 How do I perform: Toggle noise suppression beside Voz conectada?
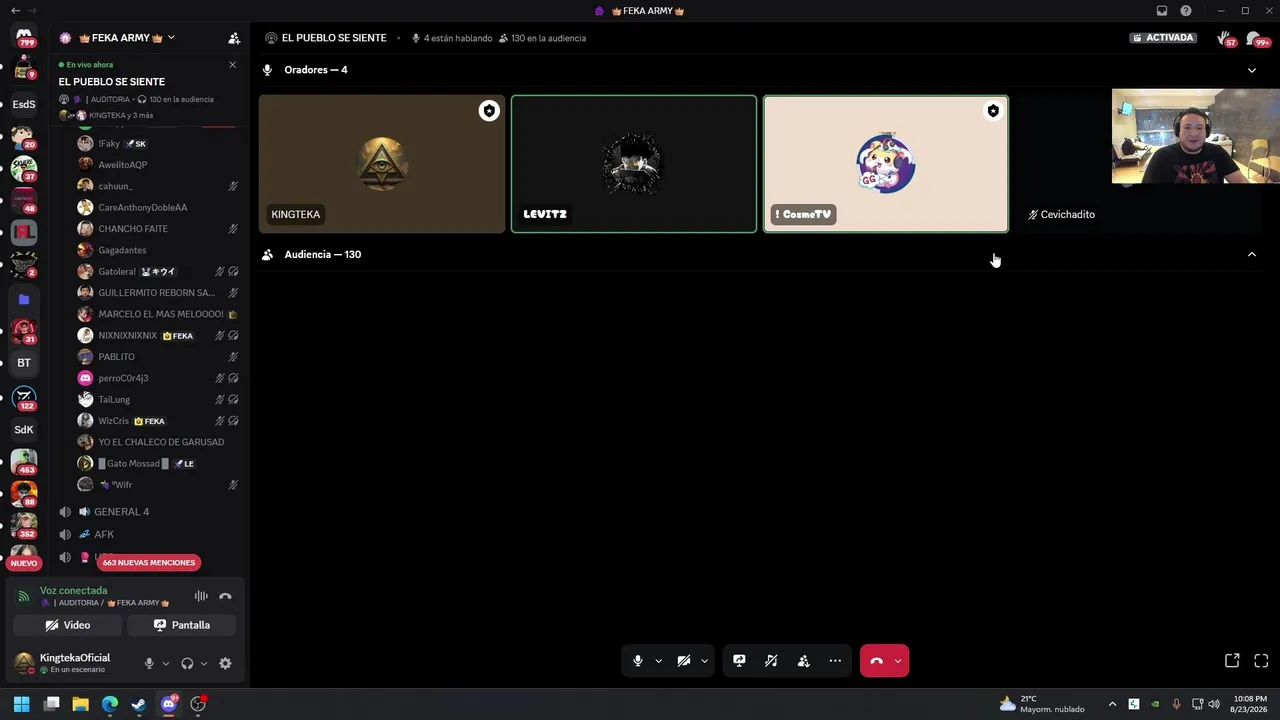(201, 596)
